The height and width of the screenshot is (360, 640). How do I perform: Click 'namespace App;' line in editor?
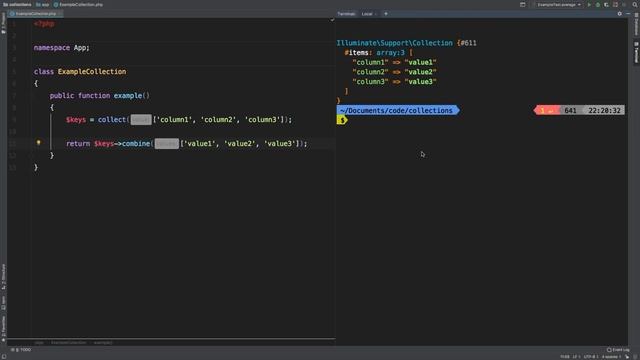pyautogui.click(x=62, y=48)
